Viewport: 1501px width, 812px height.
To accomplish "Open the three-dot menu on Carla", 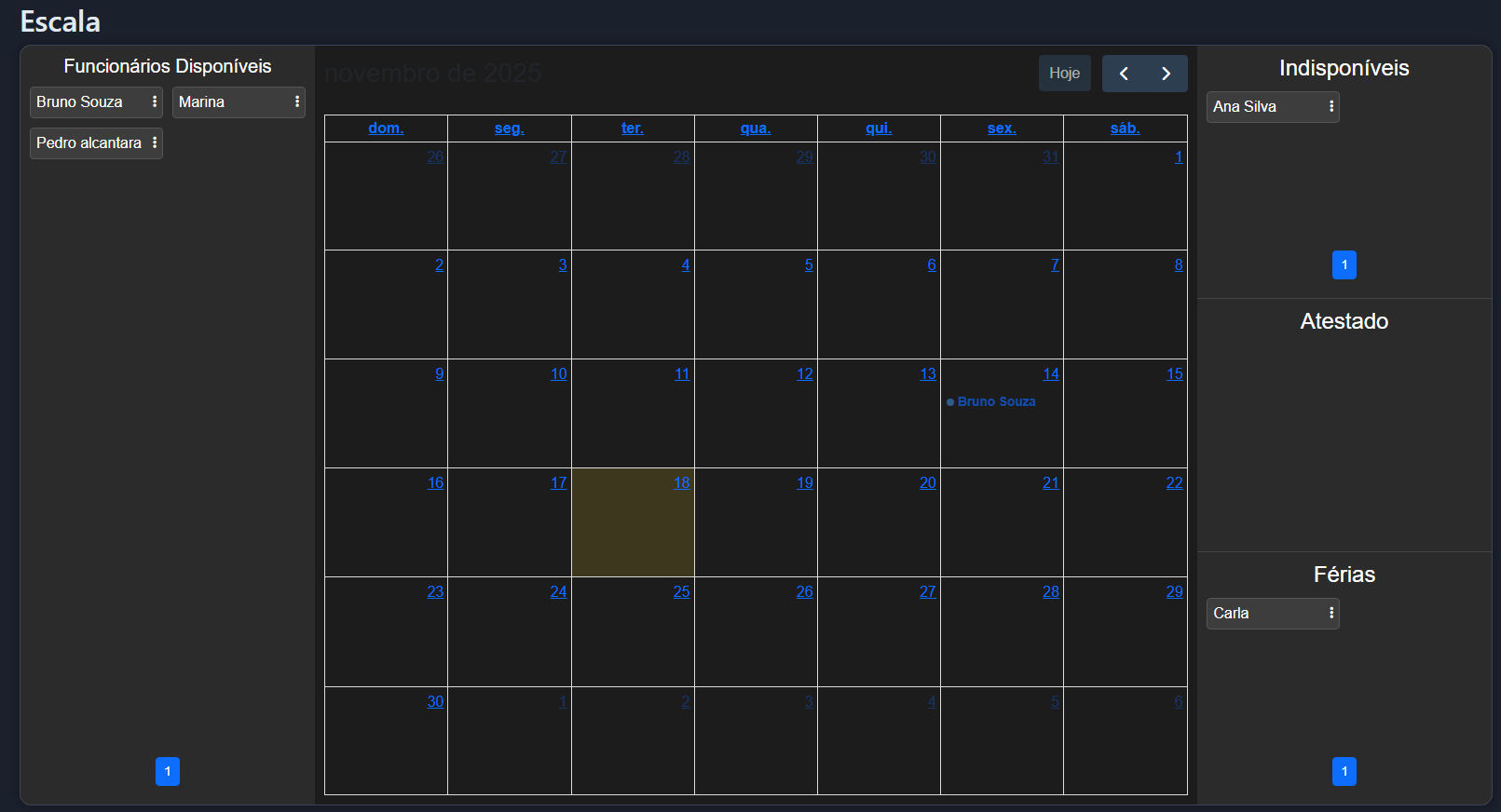I will [1331, 613].
